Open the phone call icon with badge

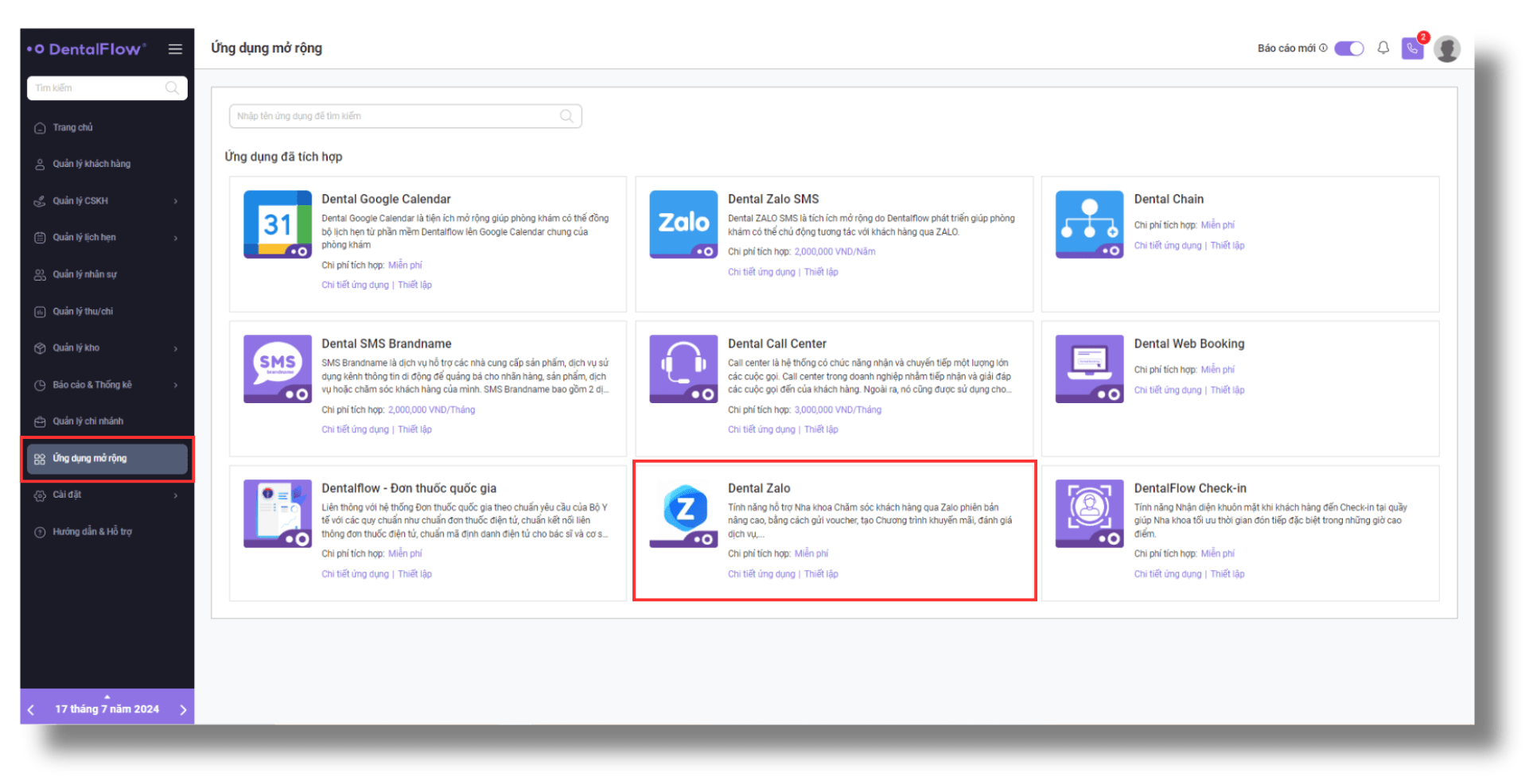[1413, 48]
